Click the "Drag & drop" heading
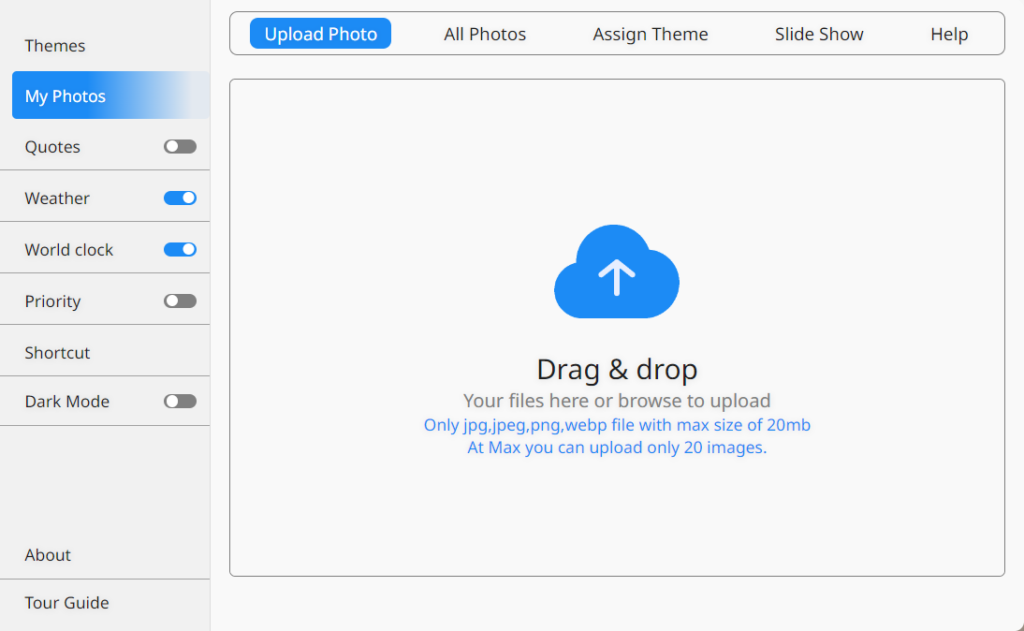 tap(617, 369)
